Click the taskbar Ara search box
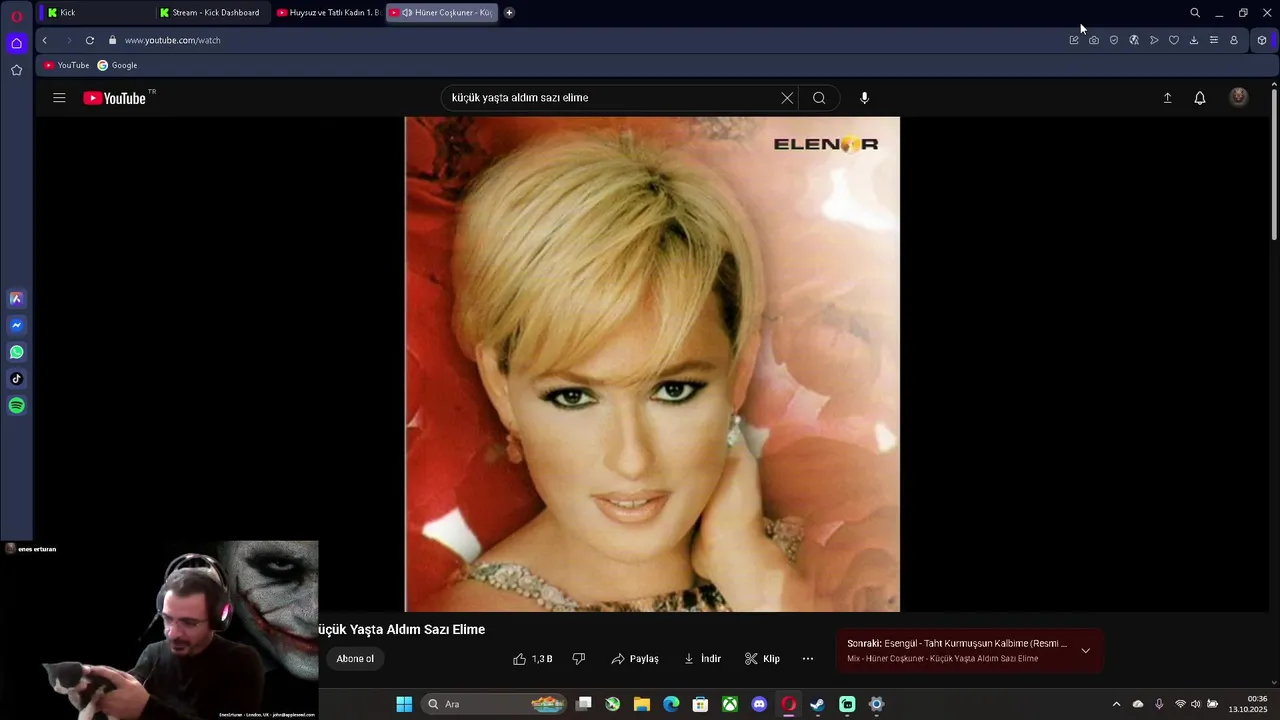Screen dimensions: 1280x720 click(495, 704)
